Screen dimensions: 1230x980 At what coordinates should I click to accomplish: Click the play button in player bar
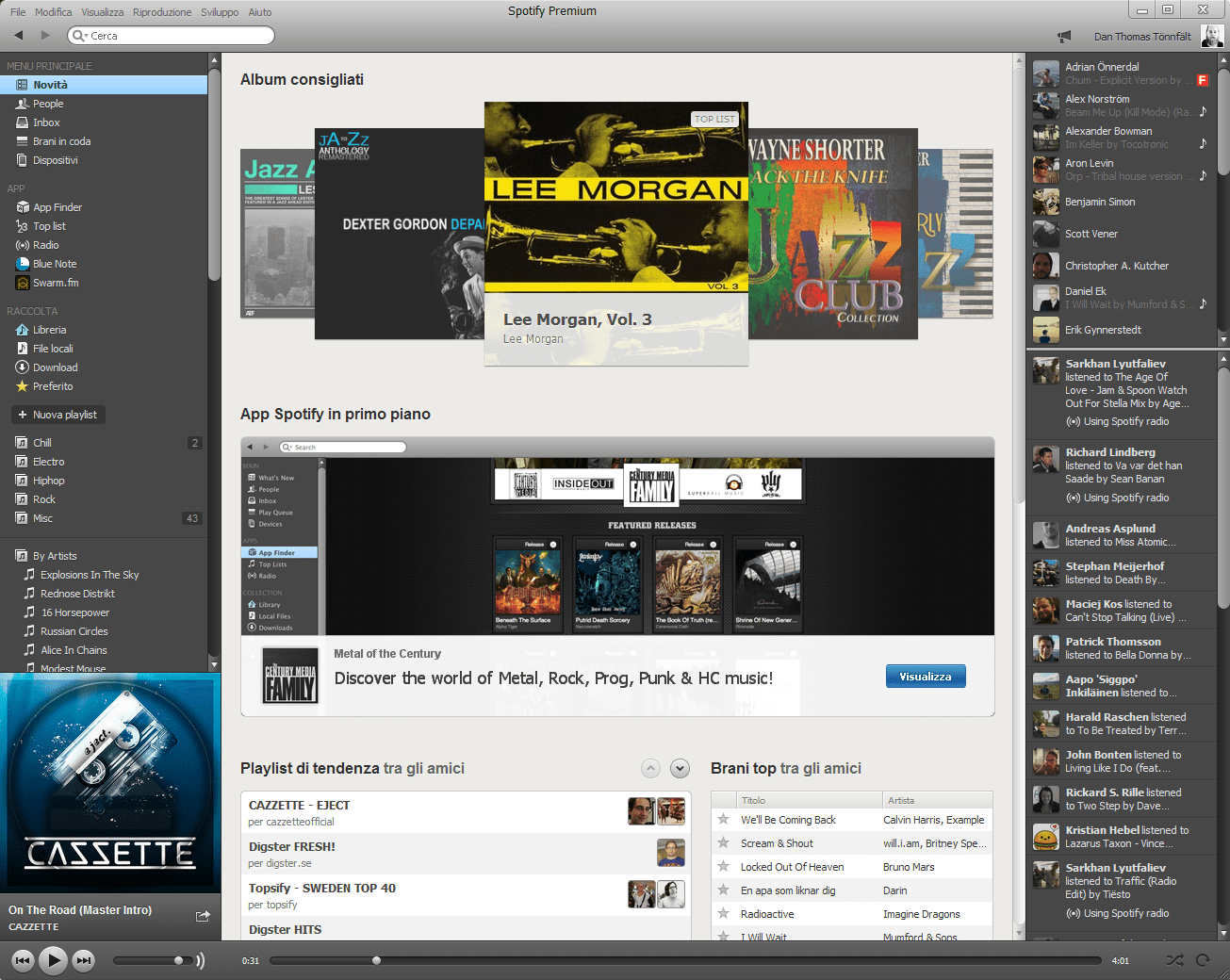tap(54, 960)
